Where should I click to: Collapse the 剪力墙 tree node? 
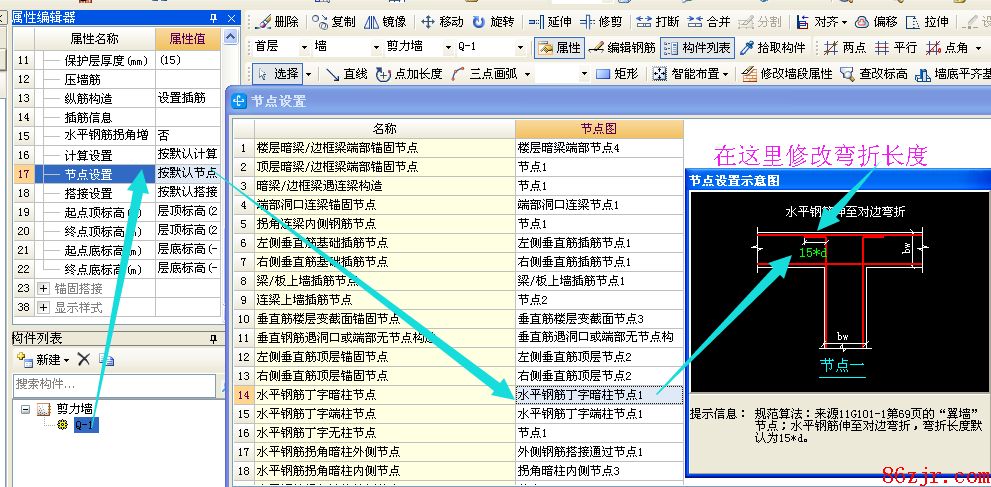click(25, 409)
